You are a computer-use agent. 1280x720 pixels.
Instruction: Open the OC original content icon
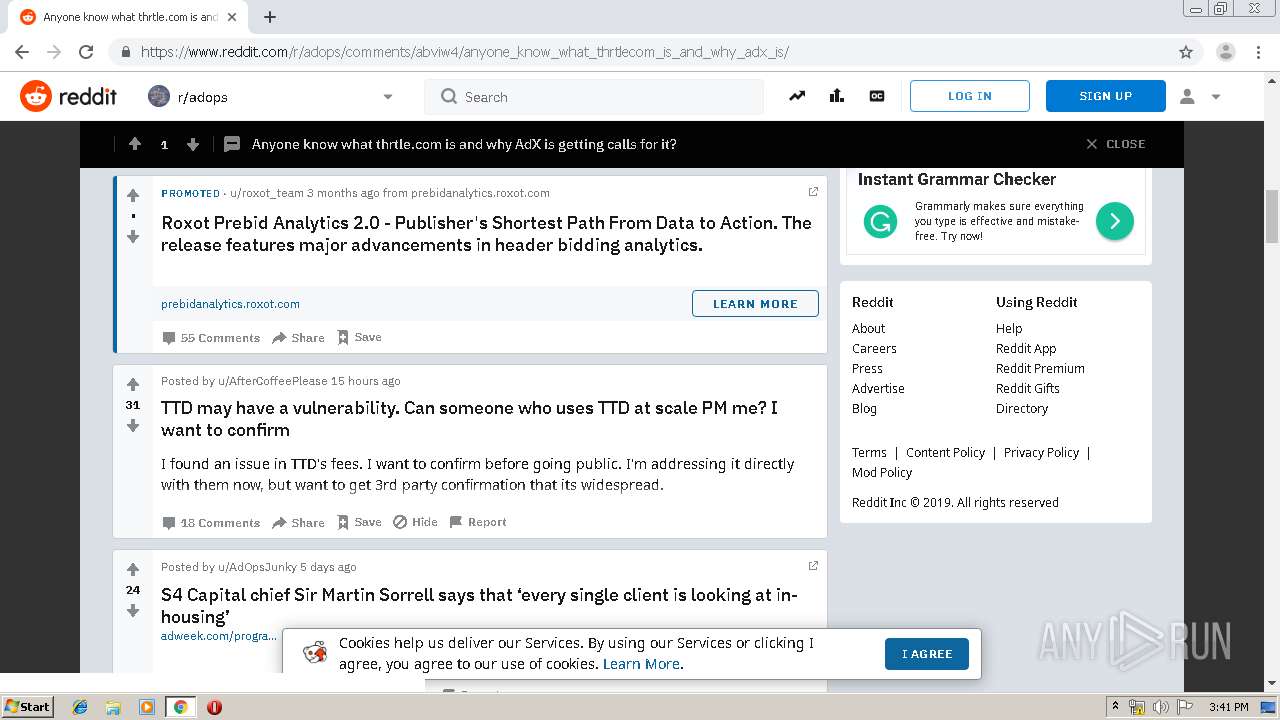coord(877,96)
